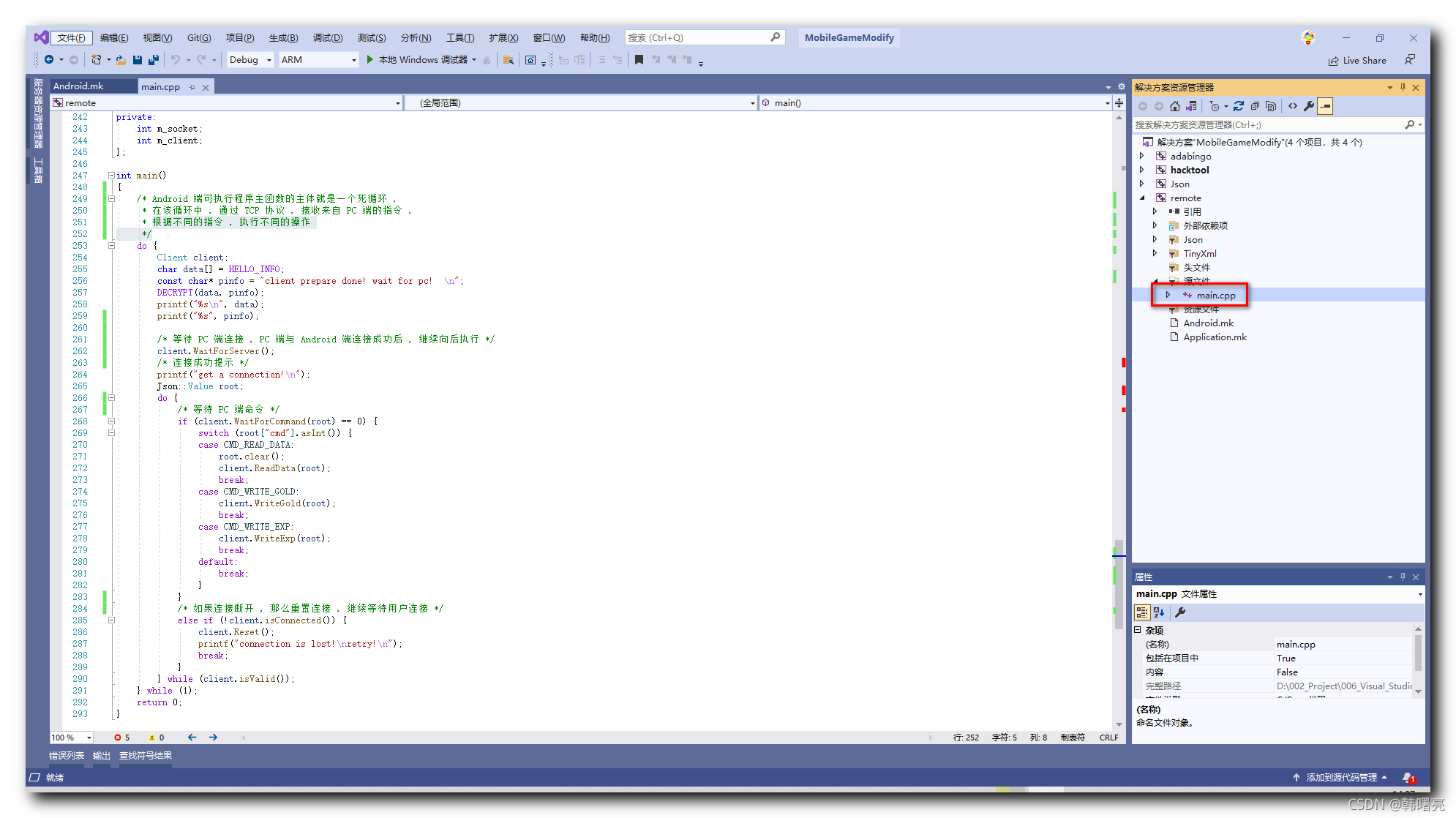Open the main() member dropdown
The height and width of the screenshot is (818, 1456).
click(x=936, y=103)
